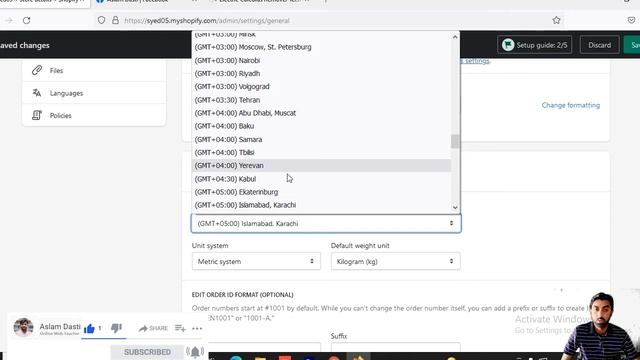Image resolution: width=640 pixels, height=360 pixels.
Task: Click the Discard button
Action: tap(600, 45)
